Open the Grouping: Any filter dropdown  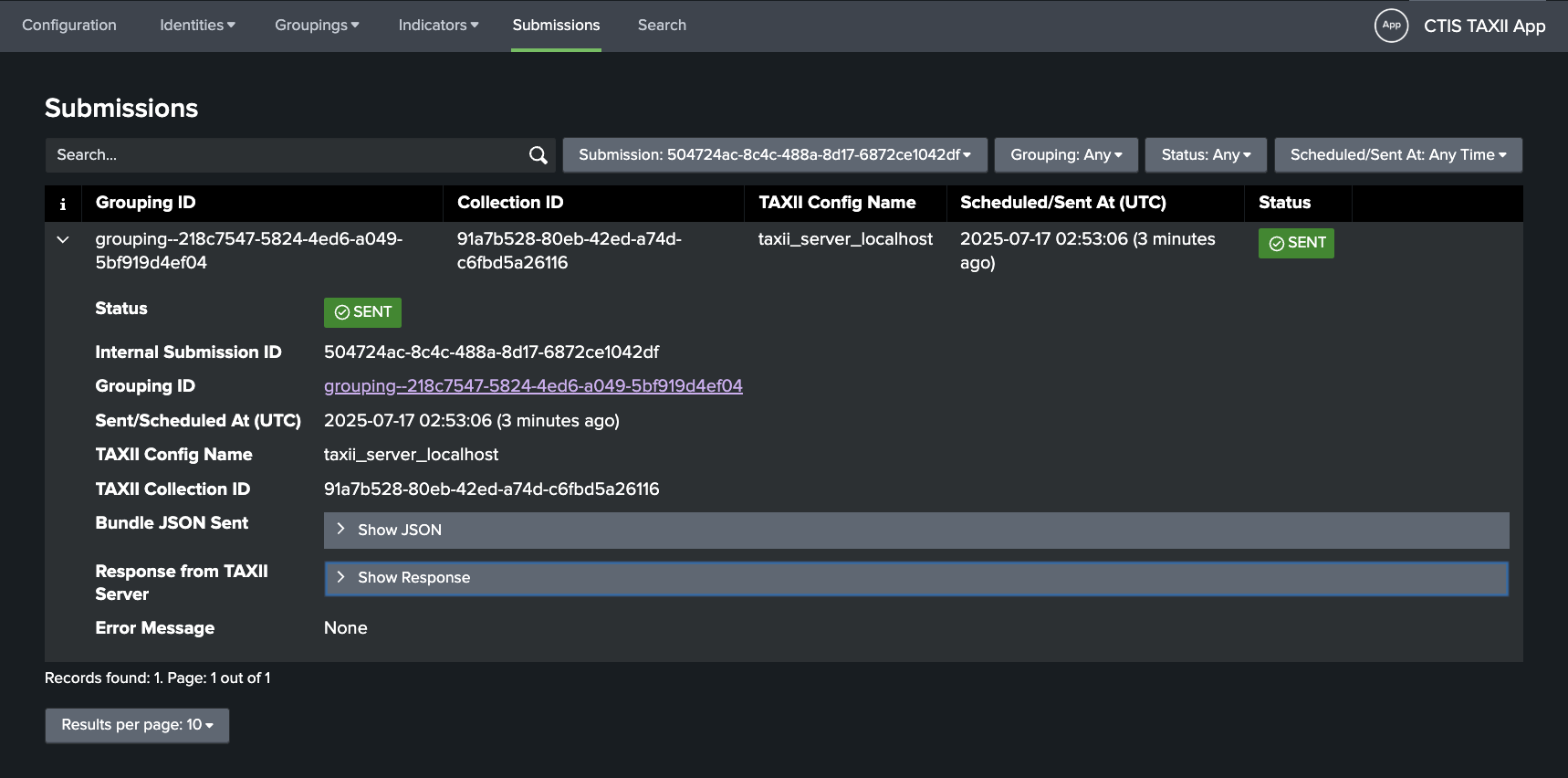(1065, 155)
